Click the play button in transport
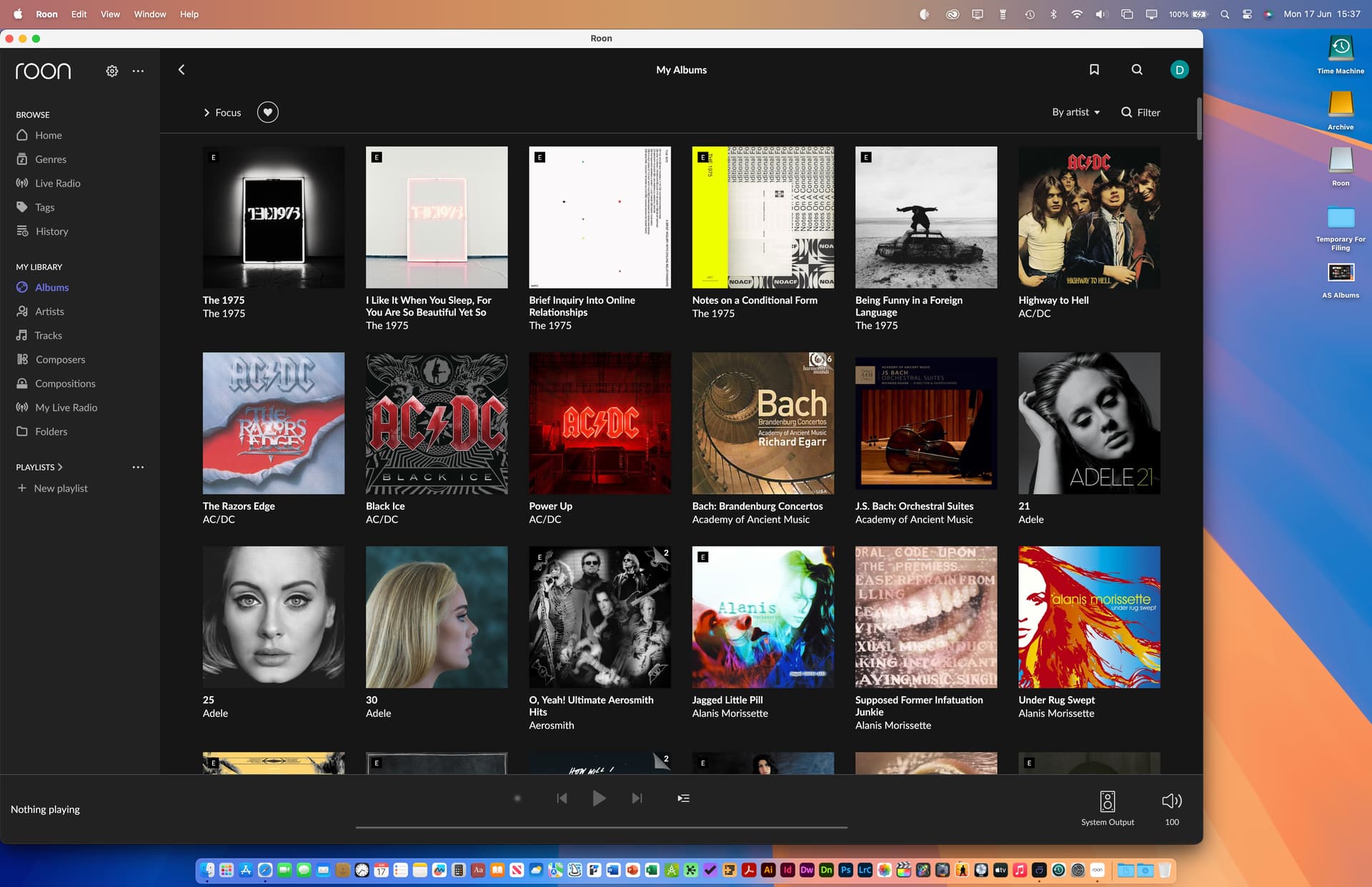Screen dimensions: 1372x887 pos(599,798)
